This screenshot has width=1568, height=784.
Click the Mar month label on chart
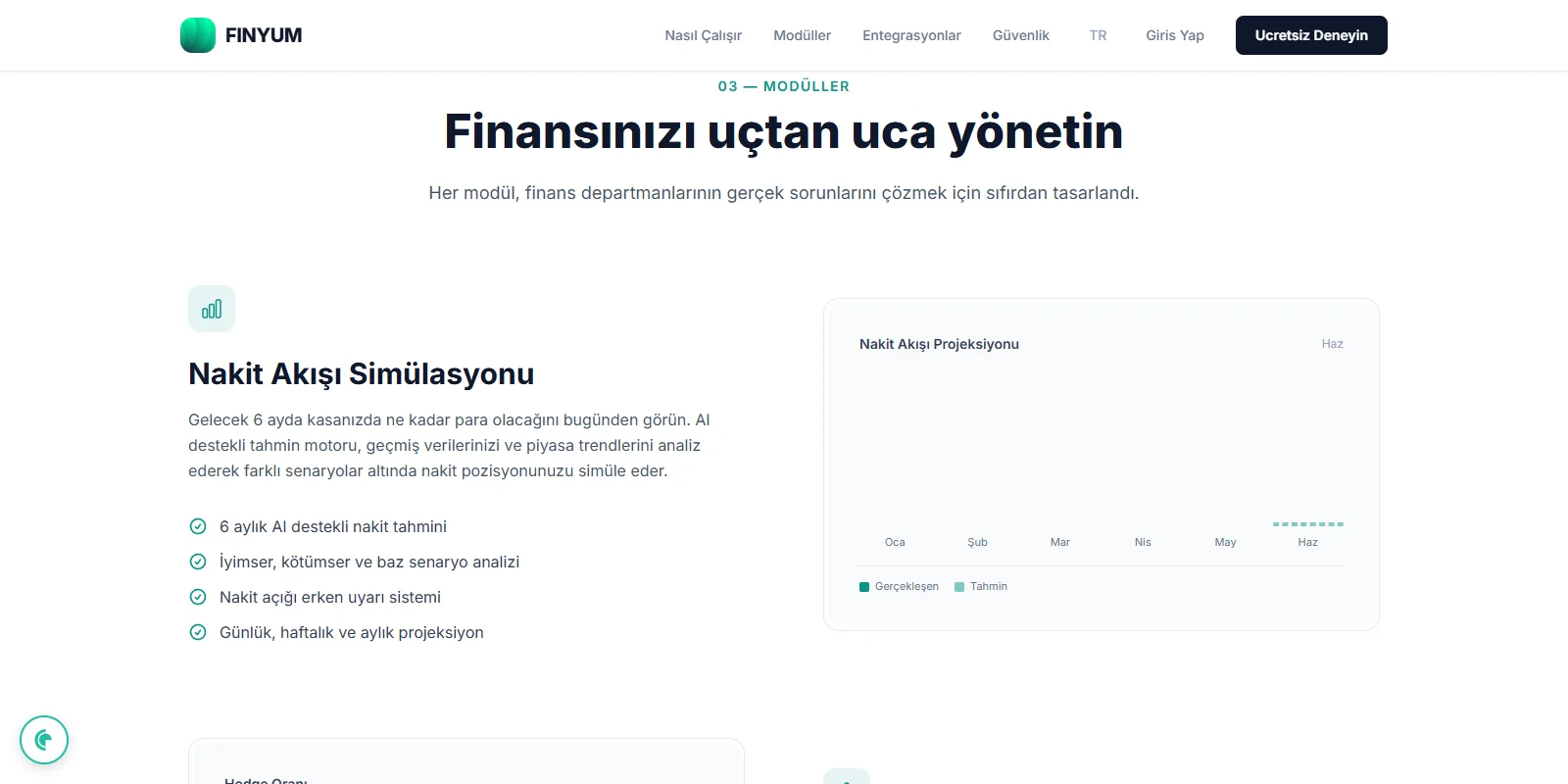(x=1060, y=542)
